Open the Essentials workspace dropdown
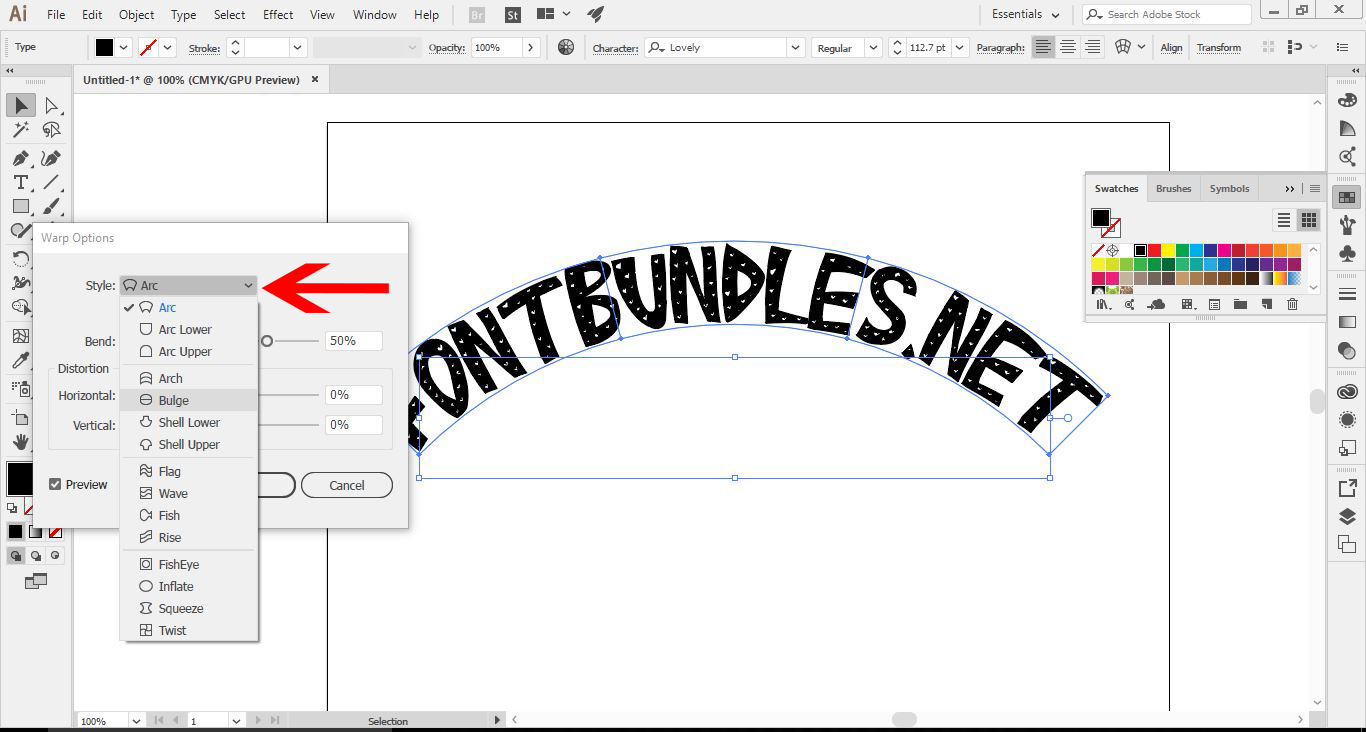 (x=1025, y=15)
